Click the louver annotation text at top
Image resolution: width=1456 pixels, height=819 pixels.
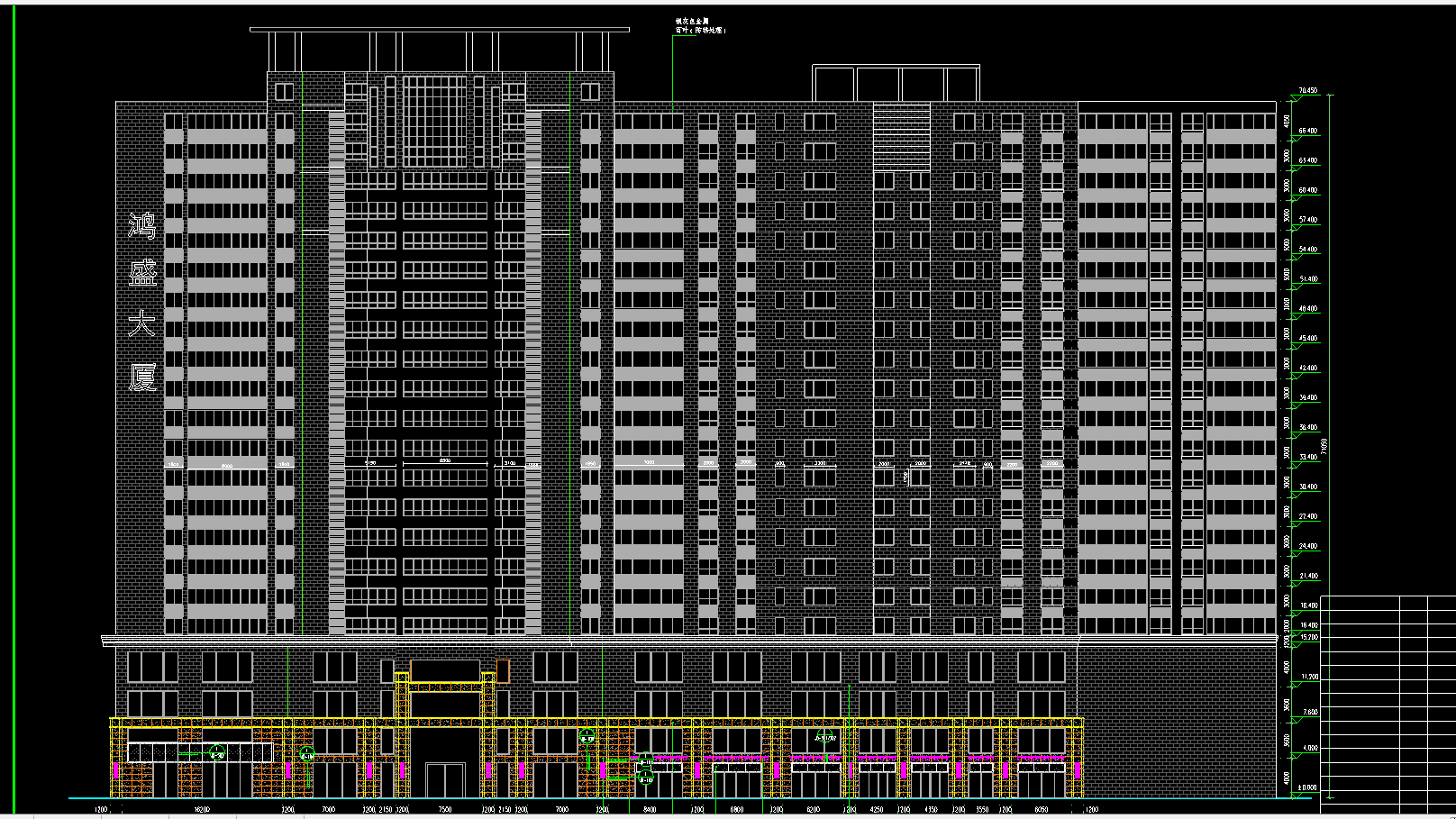(x=700, y=26)
